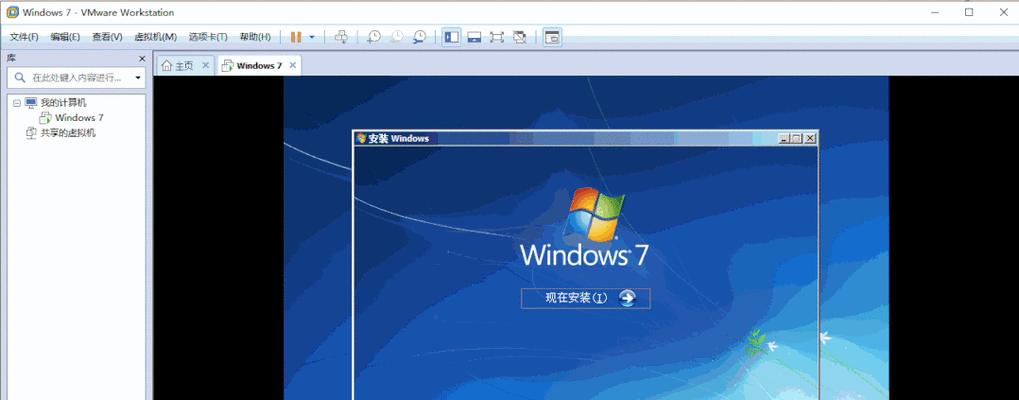Switch to the 主页 tab
The width and height of the screenshot is (1019, 400).
tap(185, 66)
